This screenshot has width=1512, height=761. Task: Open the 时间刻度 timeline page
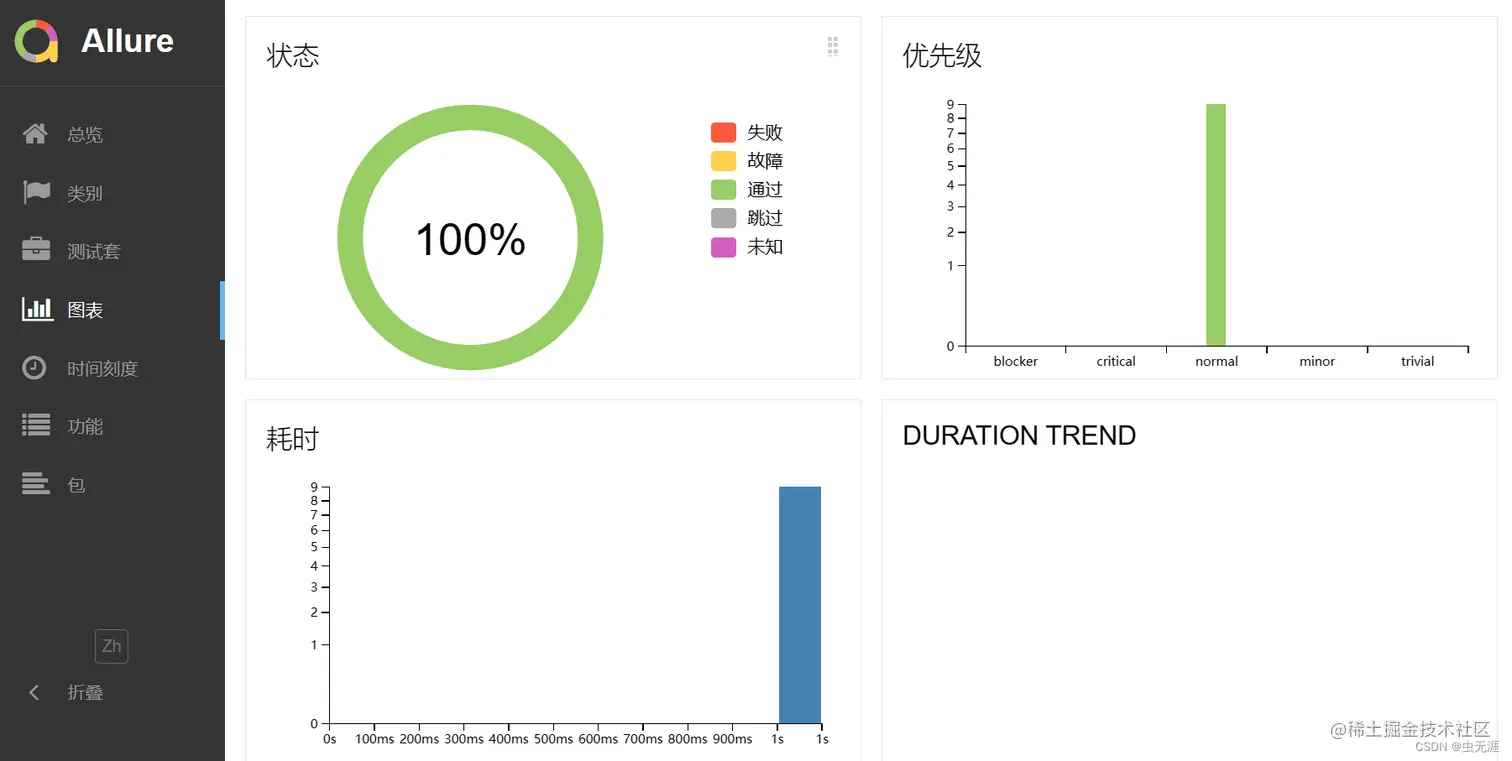pos(112,368)
